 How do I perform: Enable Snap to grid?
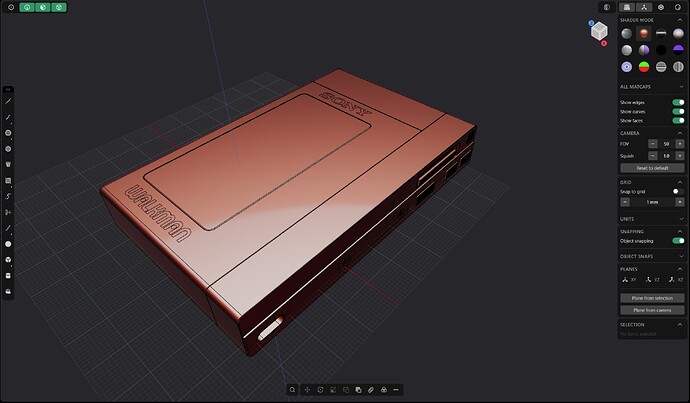click(678, 191)
